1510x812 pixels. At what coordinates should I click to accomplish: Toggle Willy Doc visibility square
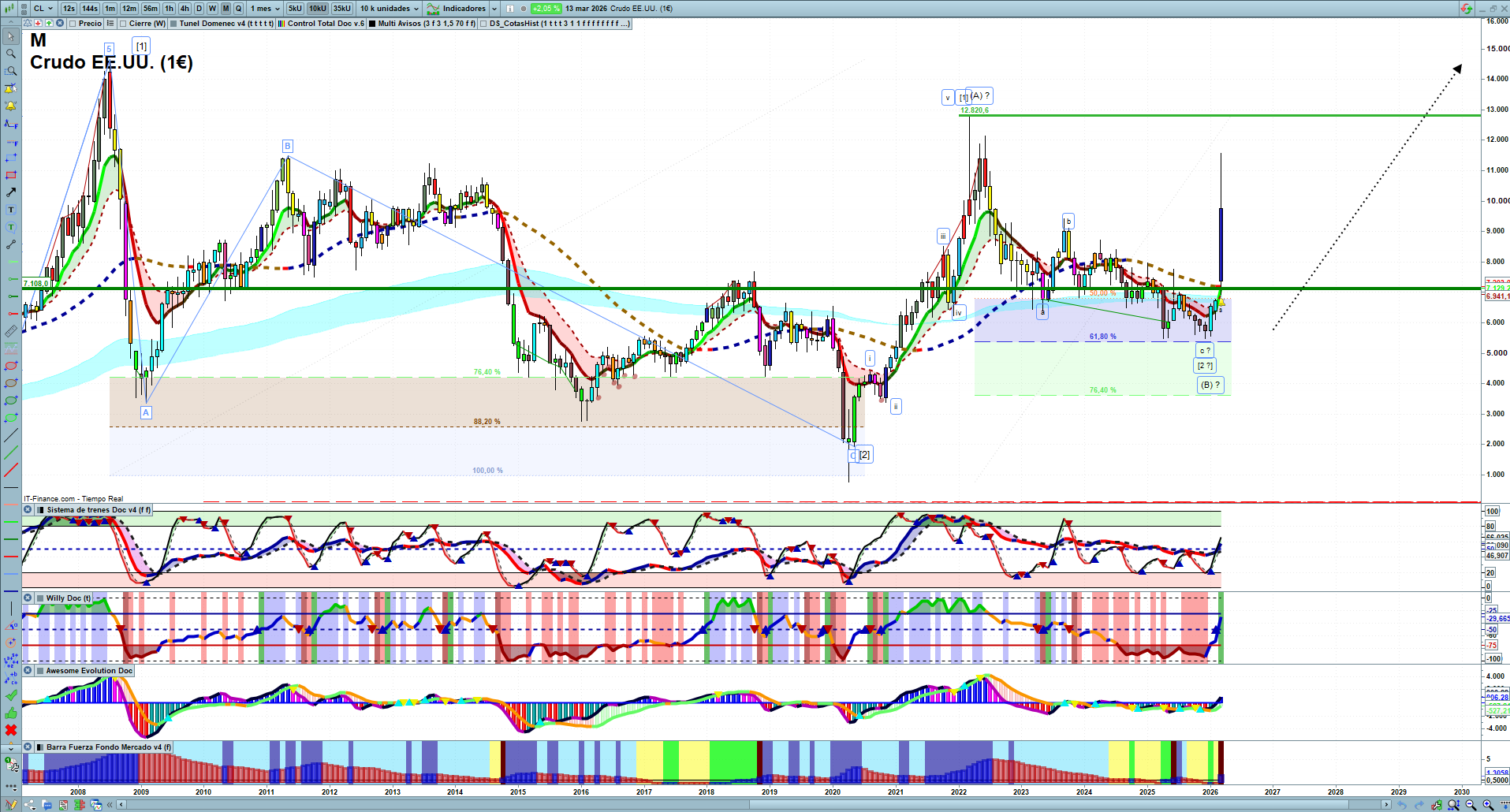[41, 598]
